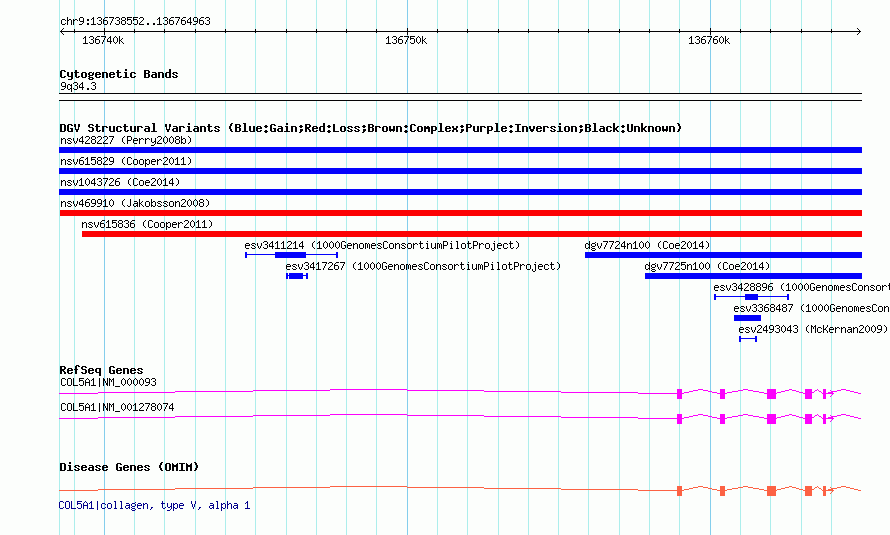This screenshot has height=535, width=890.
Task: Open variant label nsv428227 (Perry2008b)
Action: tap(126, 140)
